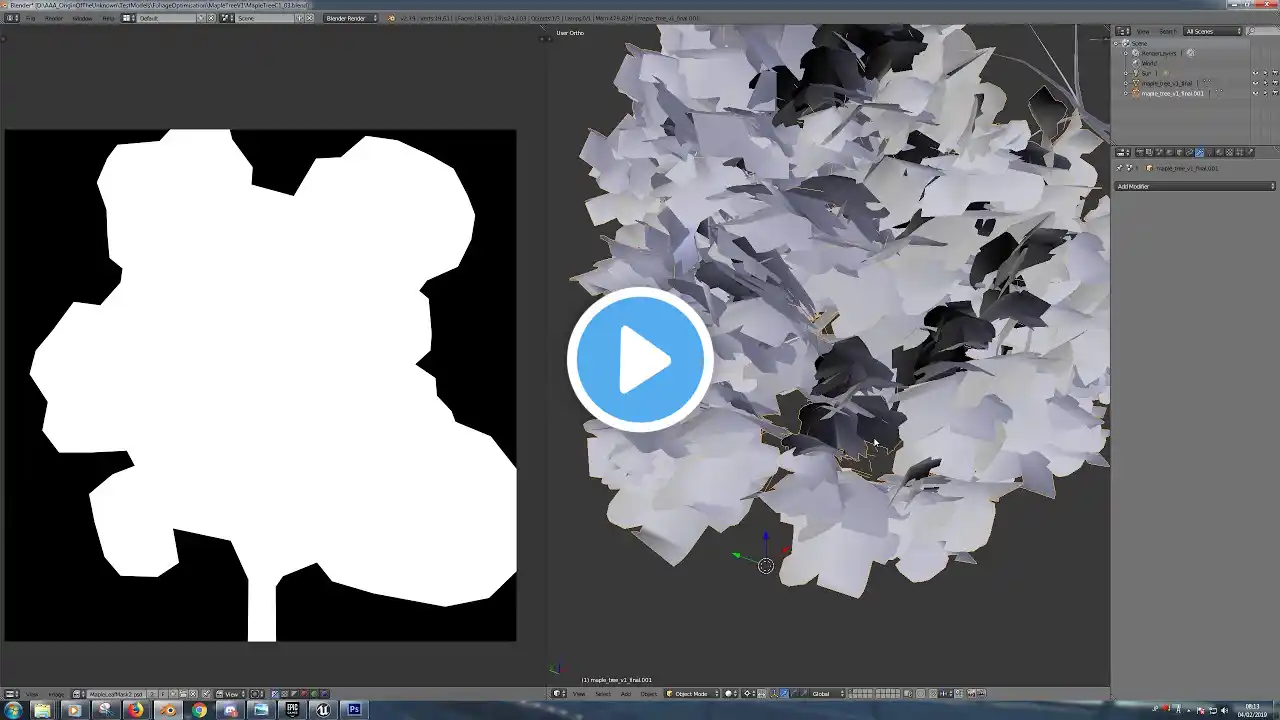
Task: Click the Epic Games launcher taskbar icon
Action: coord(291,710)
